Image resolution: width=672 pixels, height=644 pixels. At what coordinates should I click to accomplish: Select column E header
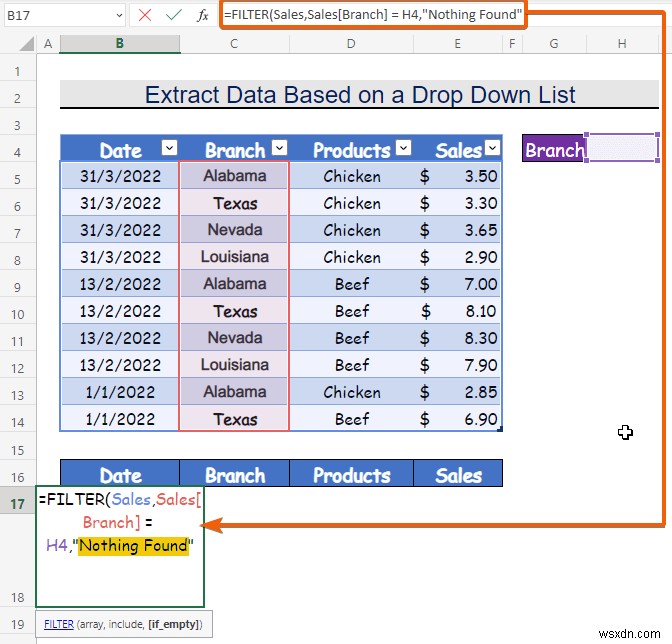pos(458,43)
